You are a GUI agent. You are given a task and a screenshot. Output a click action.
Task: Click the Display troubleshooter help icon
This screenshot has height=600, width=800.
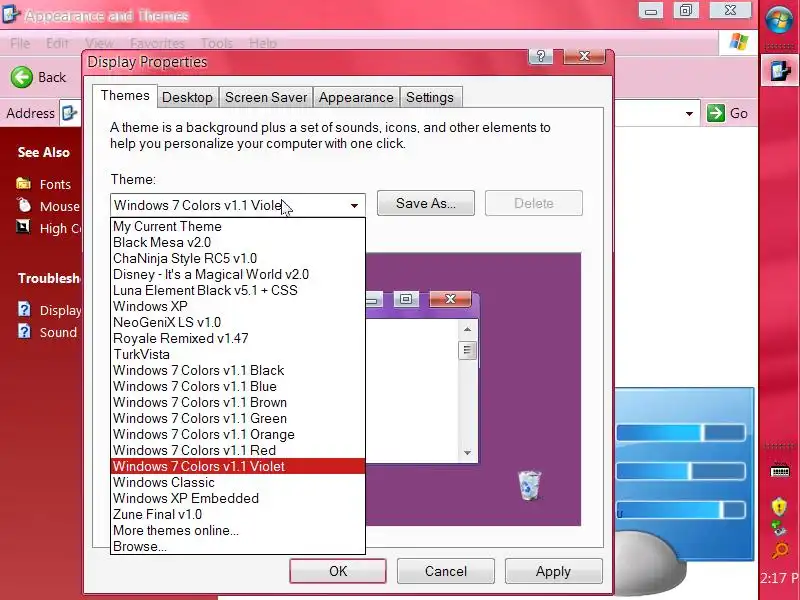(24, 309)
